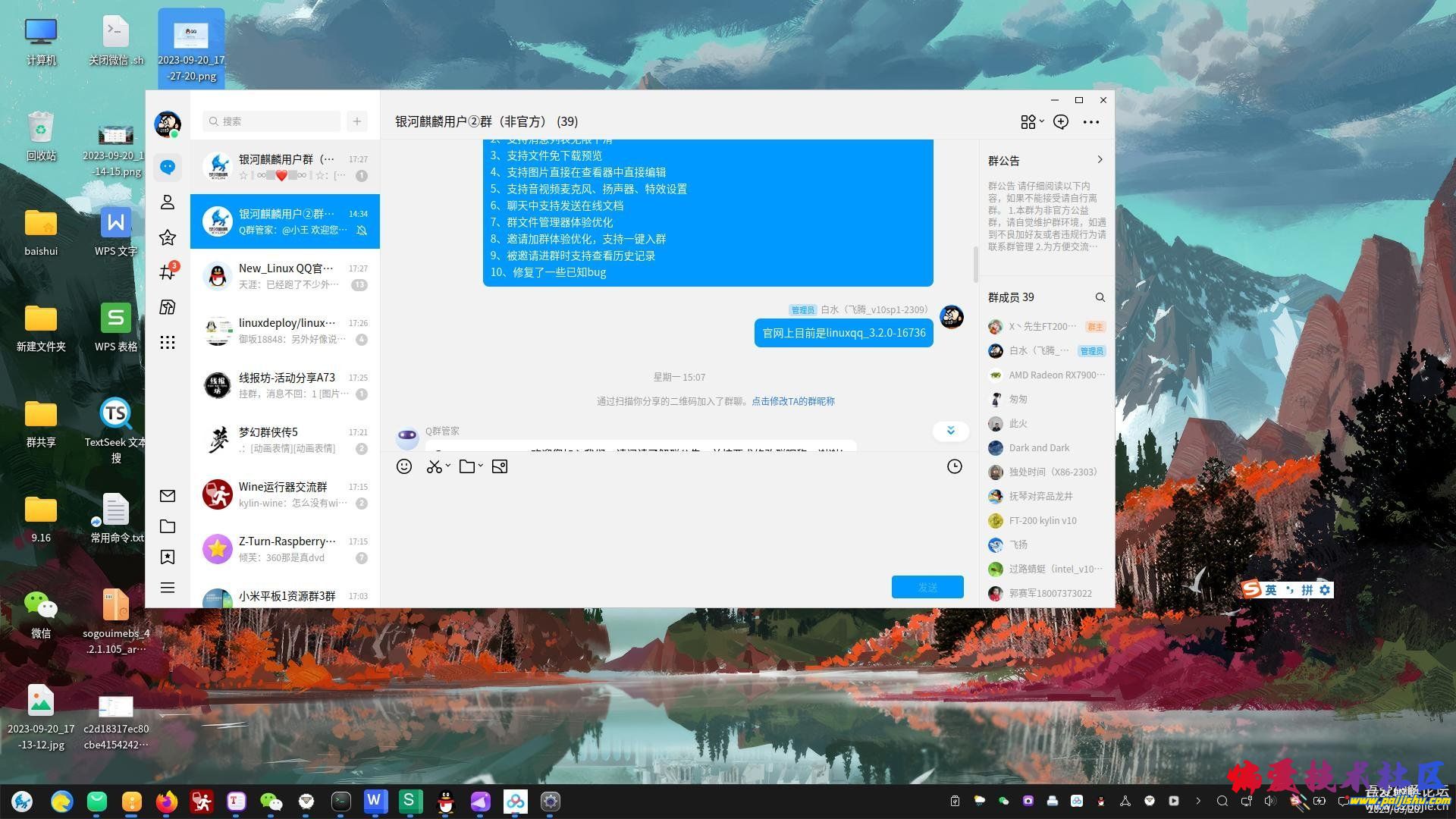Screen dimensions: 1456x819
Task: Open the contacts icon in left sidebar
Action: pyautogui.click(x=168, y=202)
